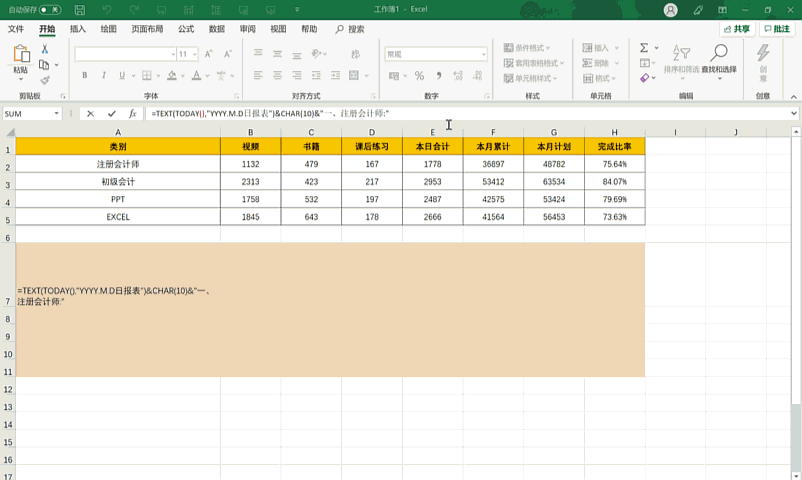Click the font color A swatch

coord(196,75)
